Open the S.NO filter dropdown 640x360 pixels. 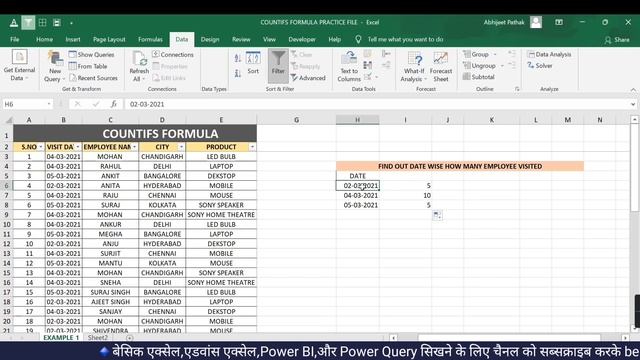point(40,147)
